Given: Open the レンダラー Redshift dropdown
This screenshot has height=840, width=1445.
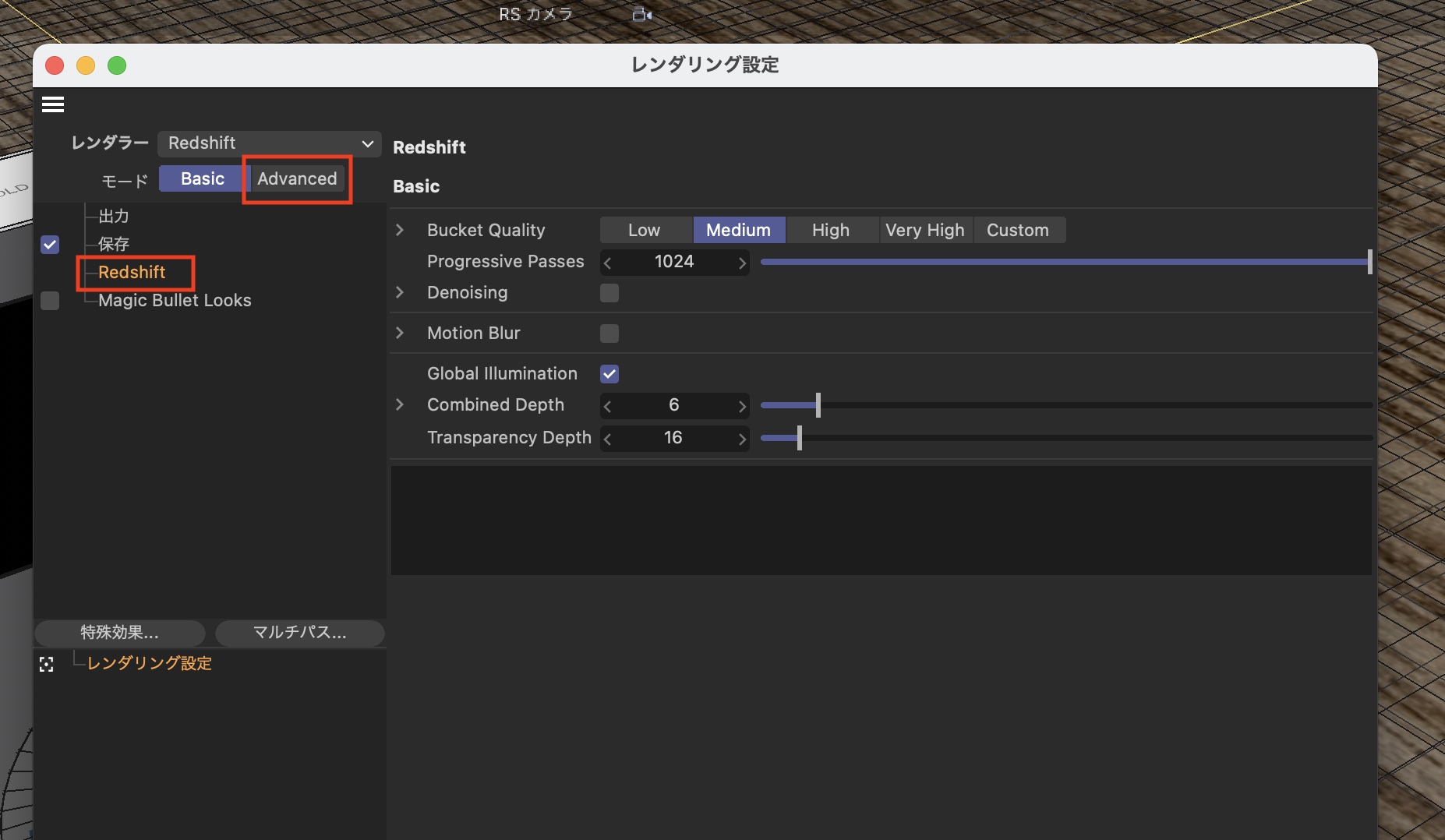Looking at the screenshot, I should [x=269, y=143].
